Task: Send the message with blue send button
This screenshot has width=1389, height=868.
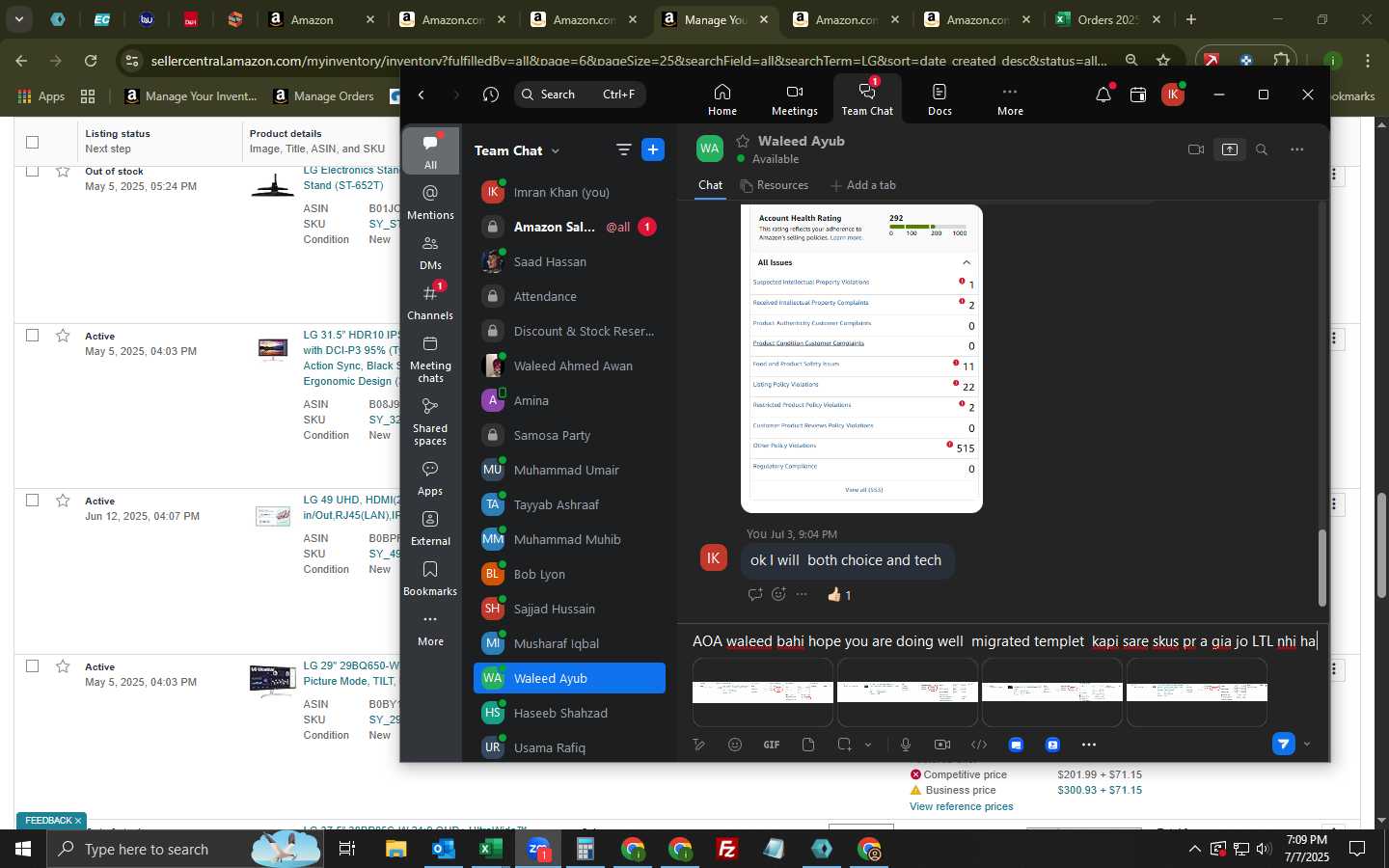Action: point(1283,744)
